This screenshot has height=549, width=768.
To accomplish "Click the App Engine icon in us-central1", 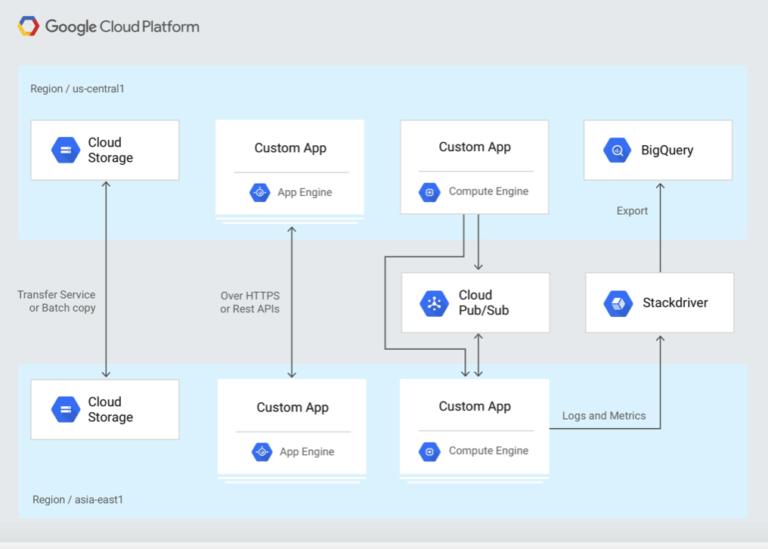I will click(260, 192).
